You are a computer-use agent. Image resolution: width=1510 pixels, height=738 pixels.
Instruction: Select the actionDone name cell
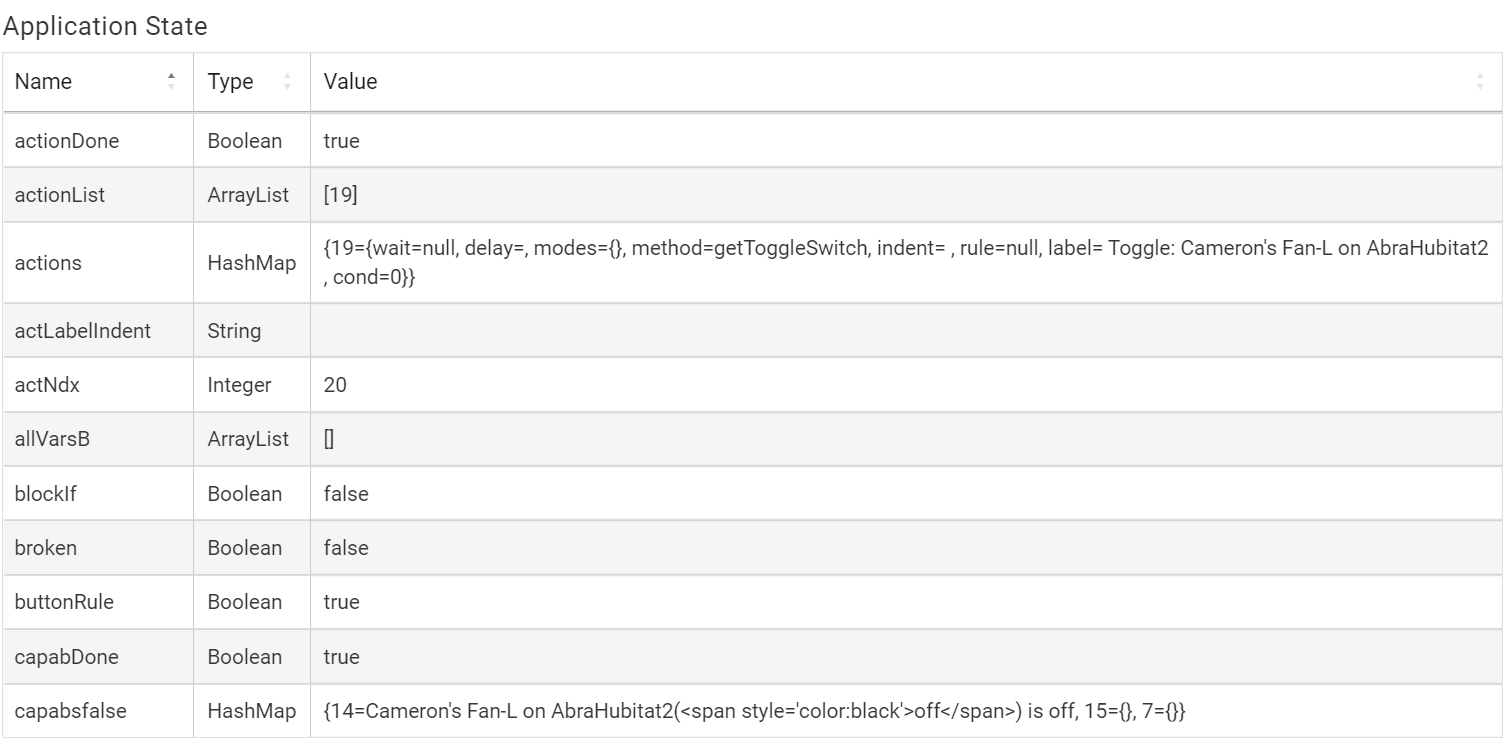67,141
